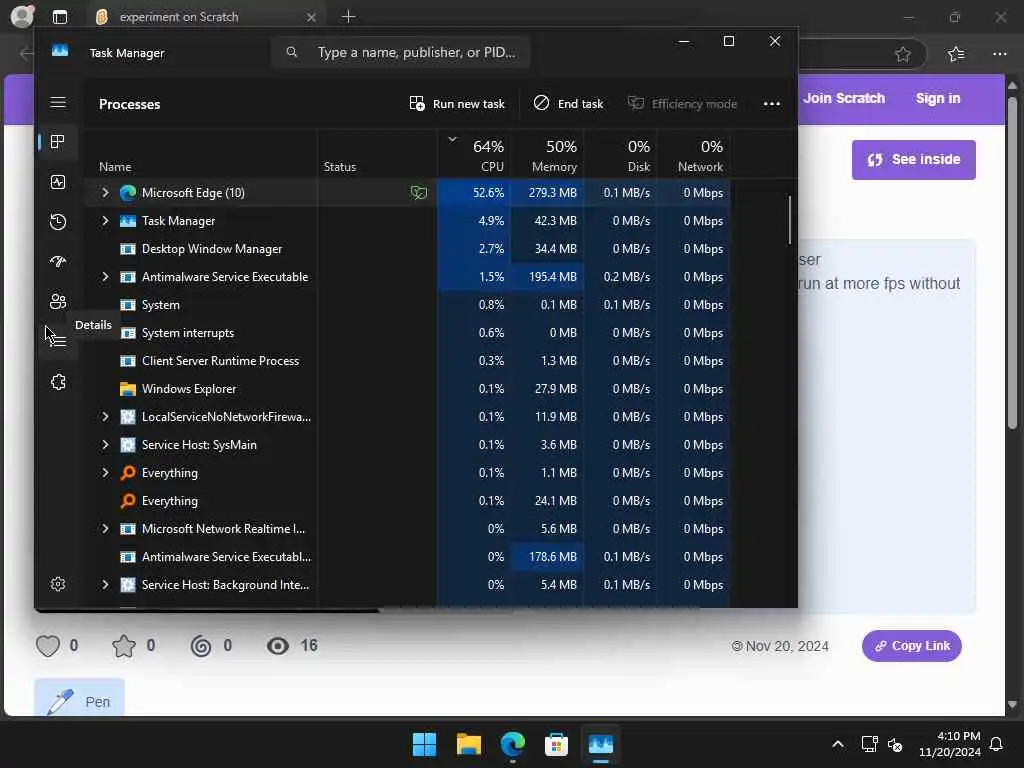Image resolution: width=1024 pixels, height=768 pixels.
Task: Open Edge settings and more ellipsis
Action: tap(1000, 54)
